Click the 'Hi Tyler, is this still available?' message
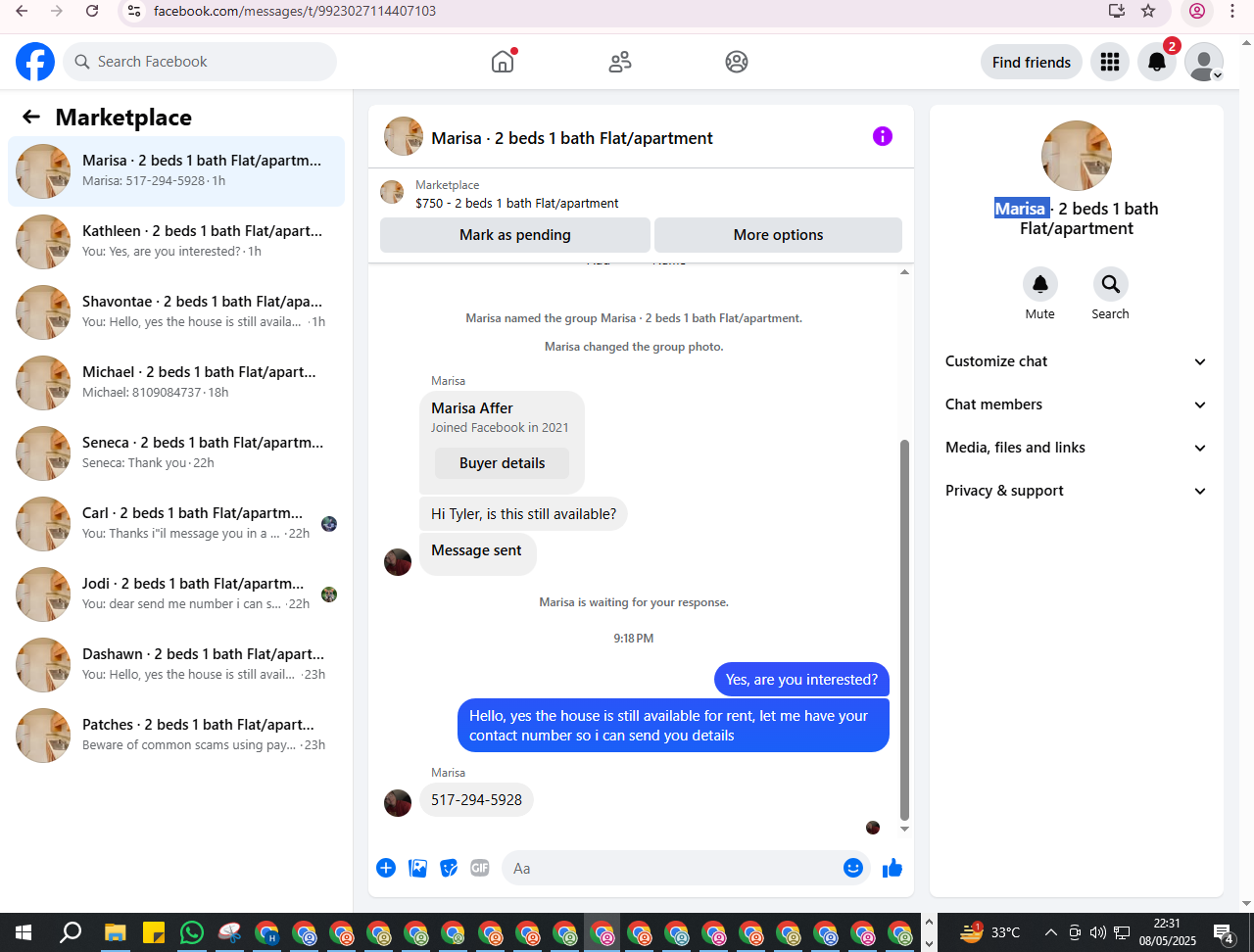The width and height of the screenshot is (1254, 952). click(523, 513)
